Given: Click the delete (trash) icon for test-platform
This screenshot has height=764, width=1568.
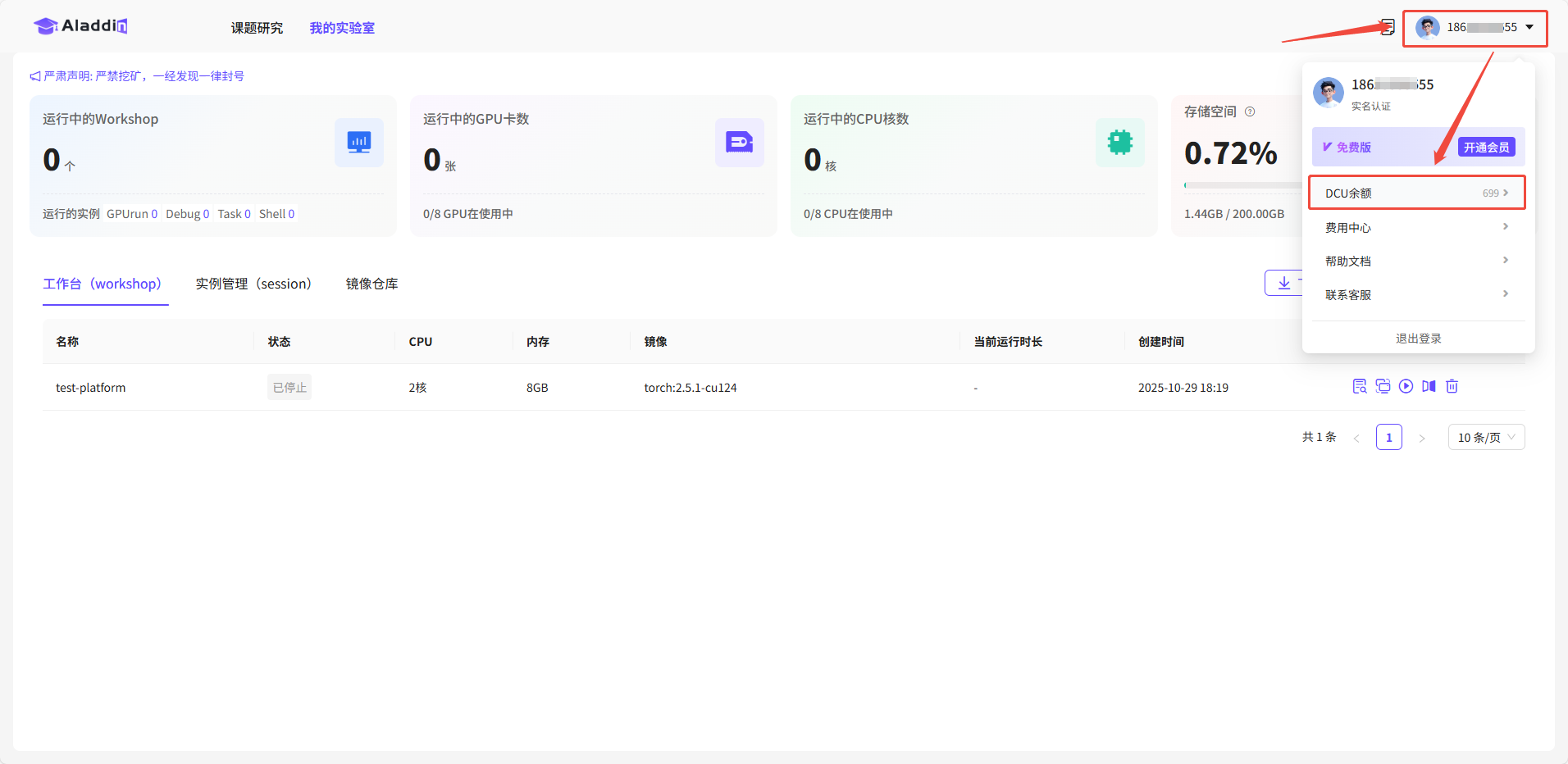Looking at the screenshot, I should [x=1452, y=386].
